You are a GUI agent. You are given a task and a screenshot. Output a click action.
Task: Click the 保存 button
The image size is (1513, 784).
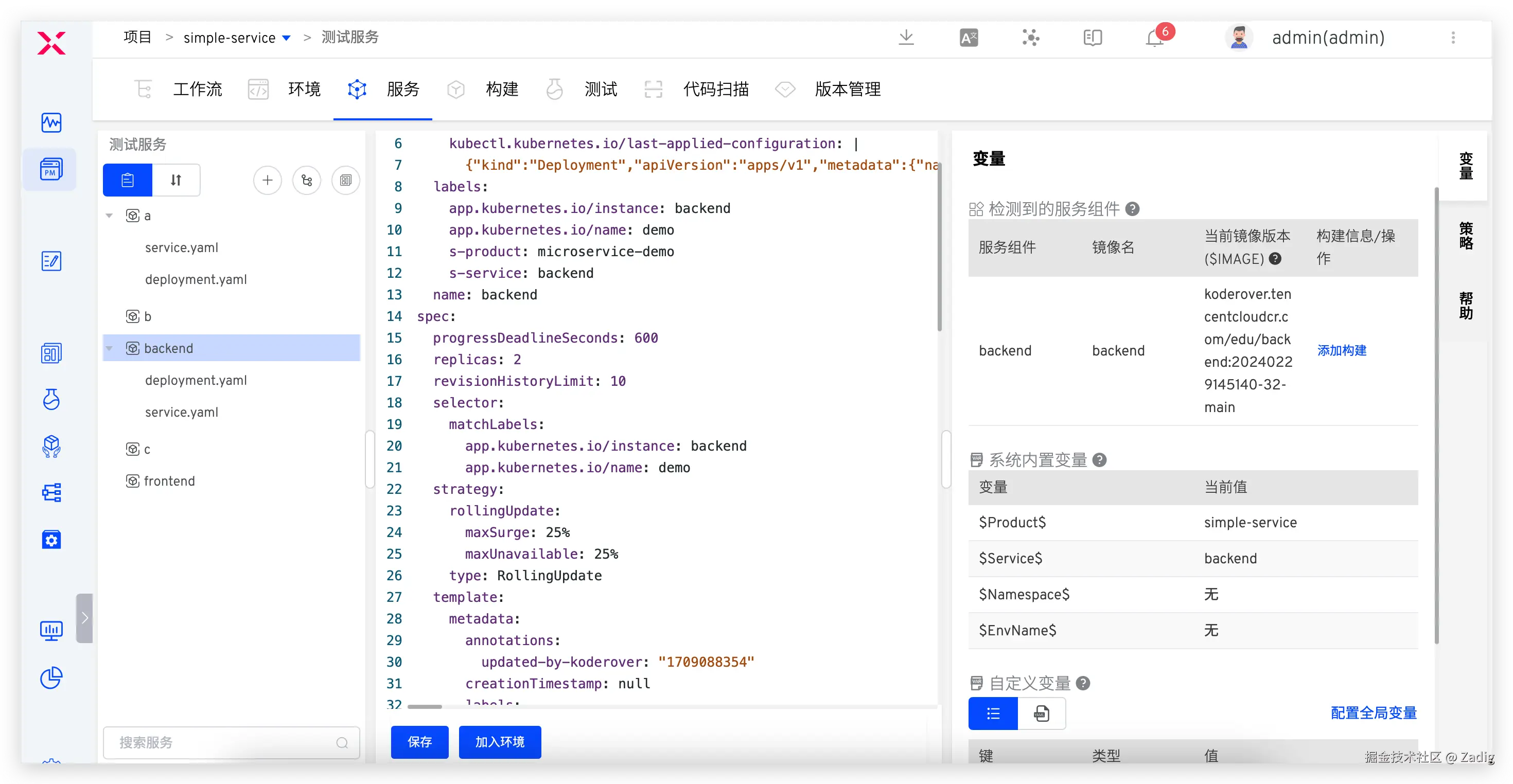pos(419,742)
